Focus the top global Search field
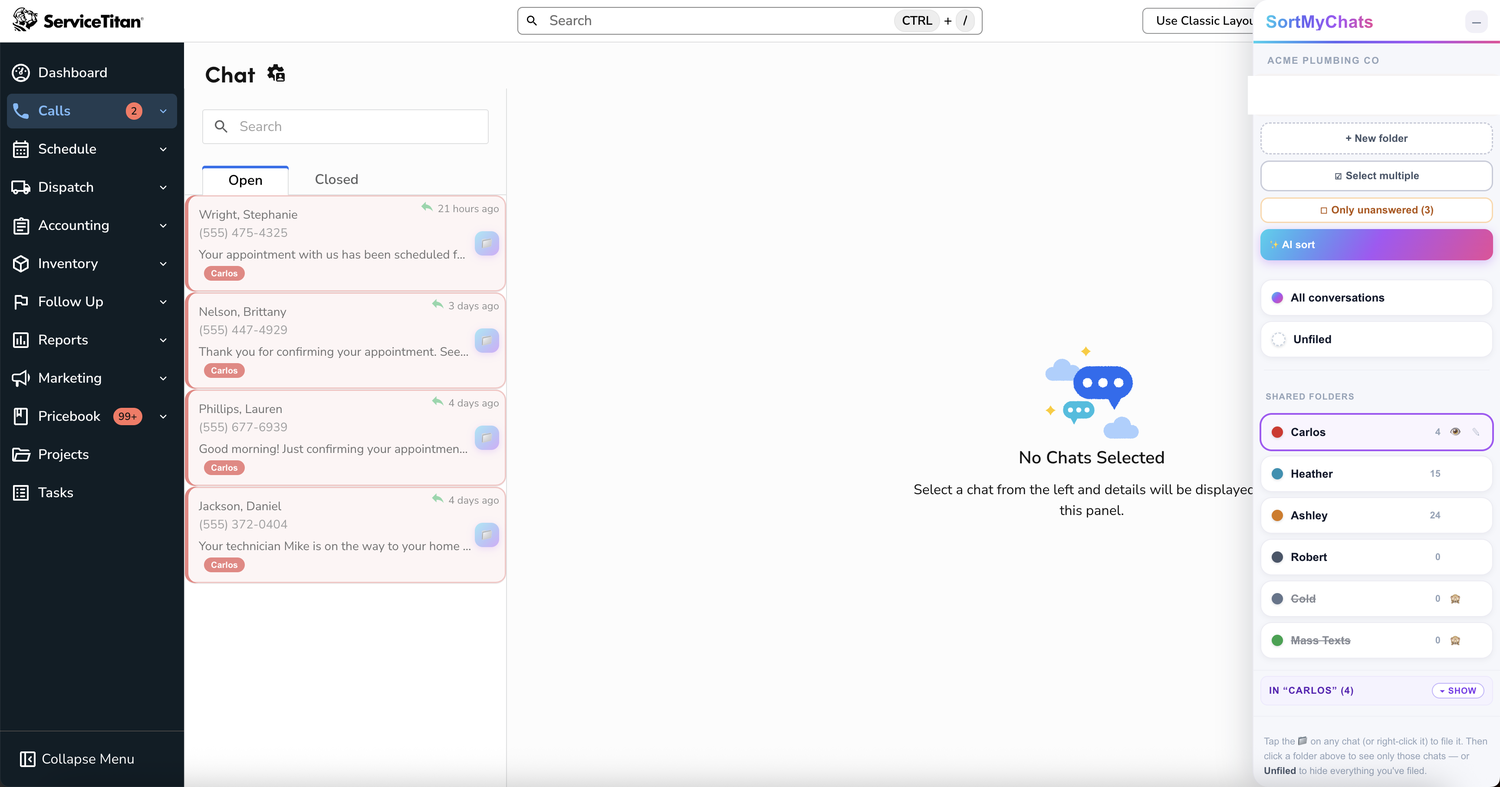 point(750,21)
